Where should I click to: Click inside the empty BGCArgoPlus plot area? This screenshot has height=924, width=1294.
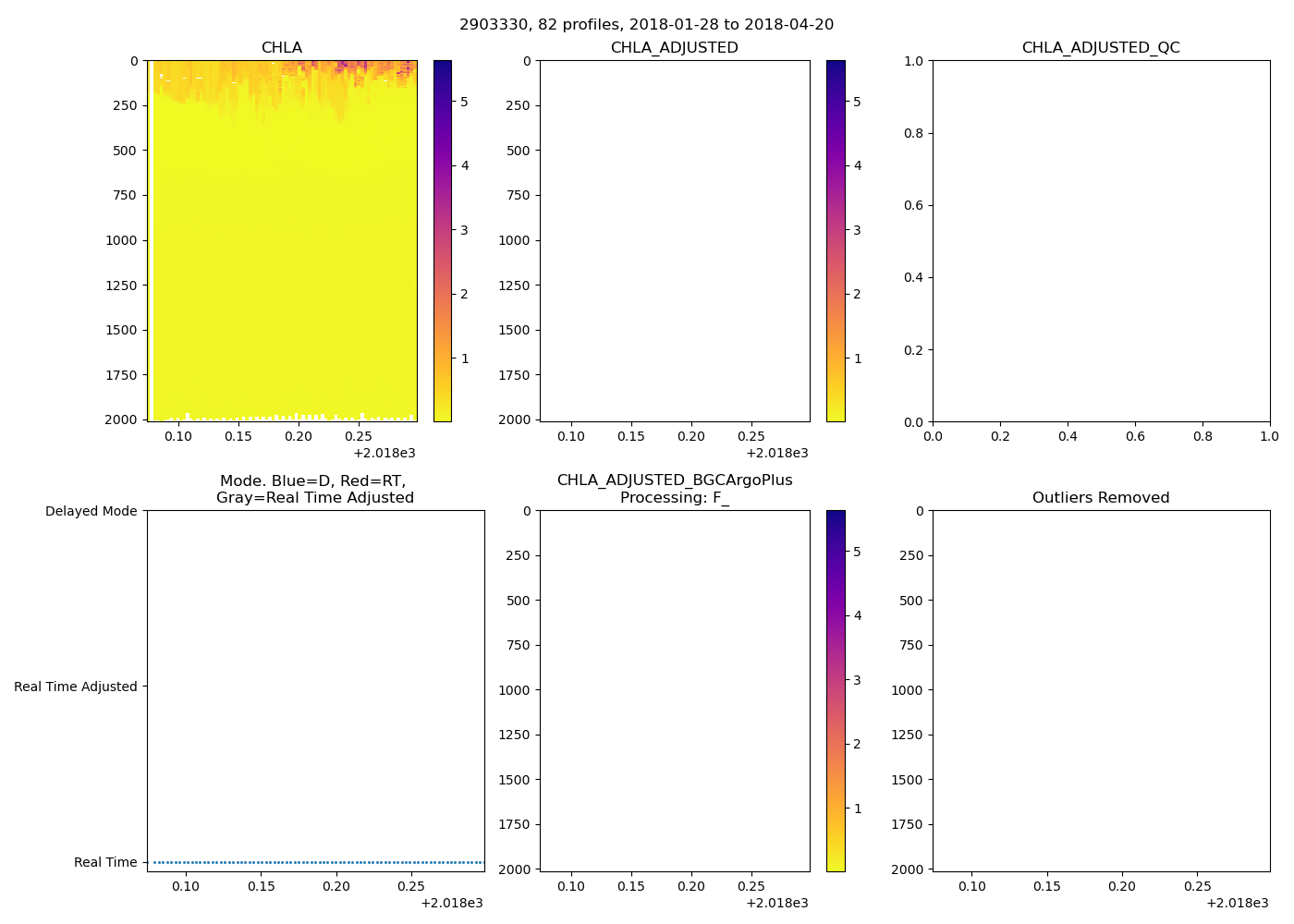click(675, 690)
